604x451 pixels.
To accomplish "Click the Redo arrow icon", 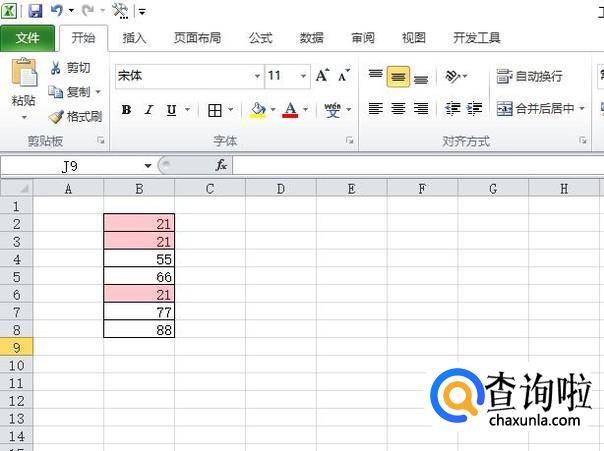I will (x=88, y=11).
